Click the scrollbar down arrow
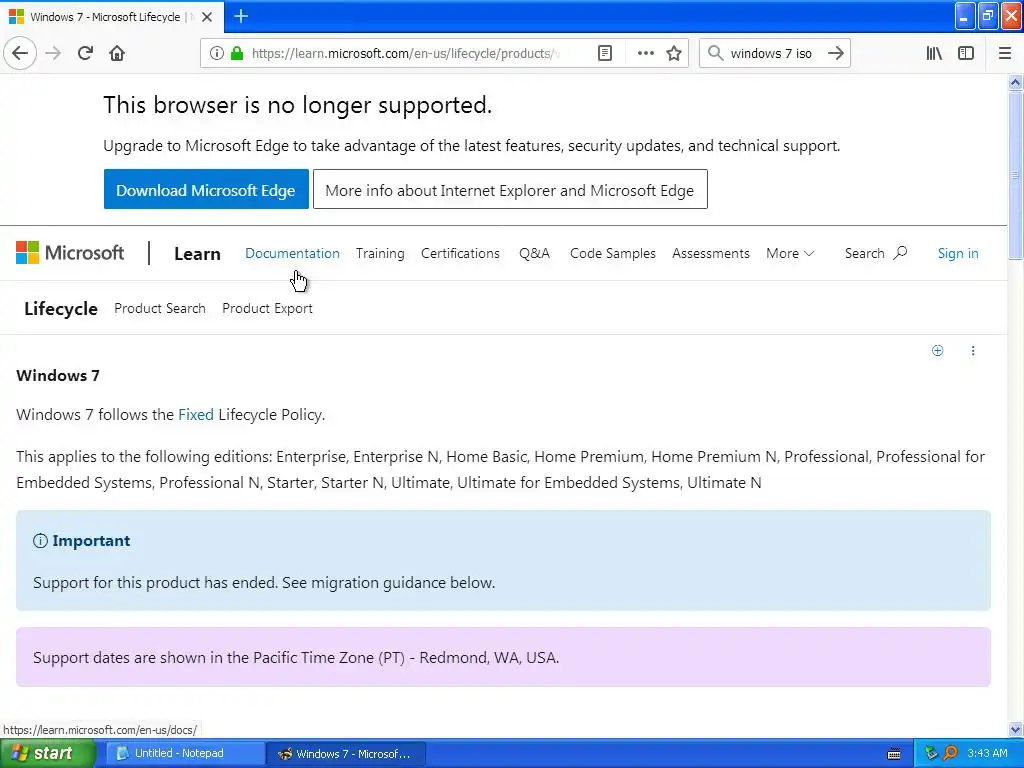 click(x=1015, y=729)
